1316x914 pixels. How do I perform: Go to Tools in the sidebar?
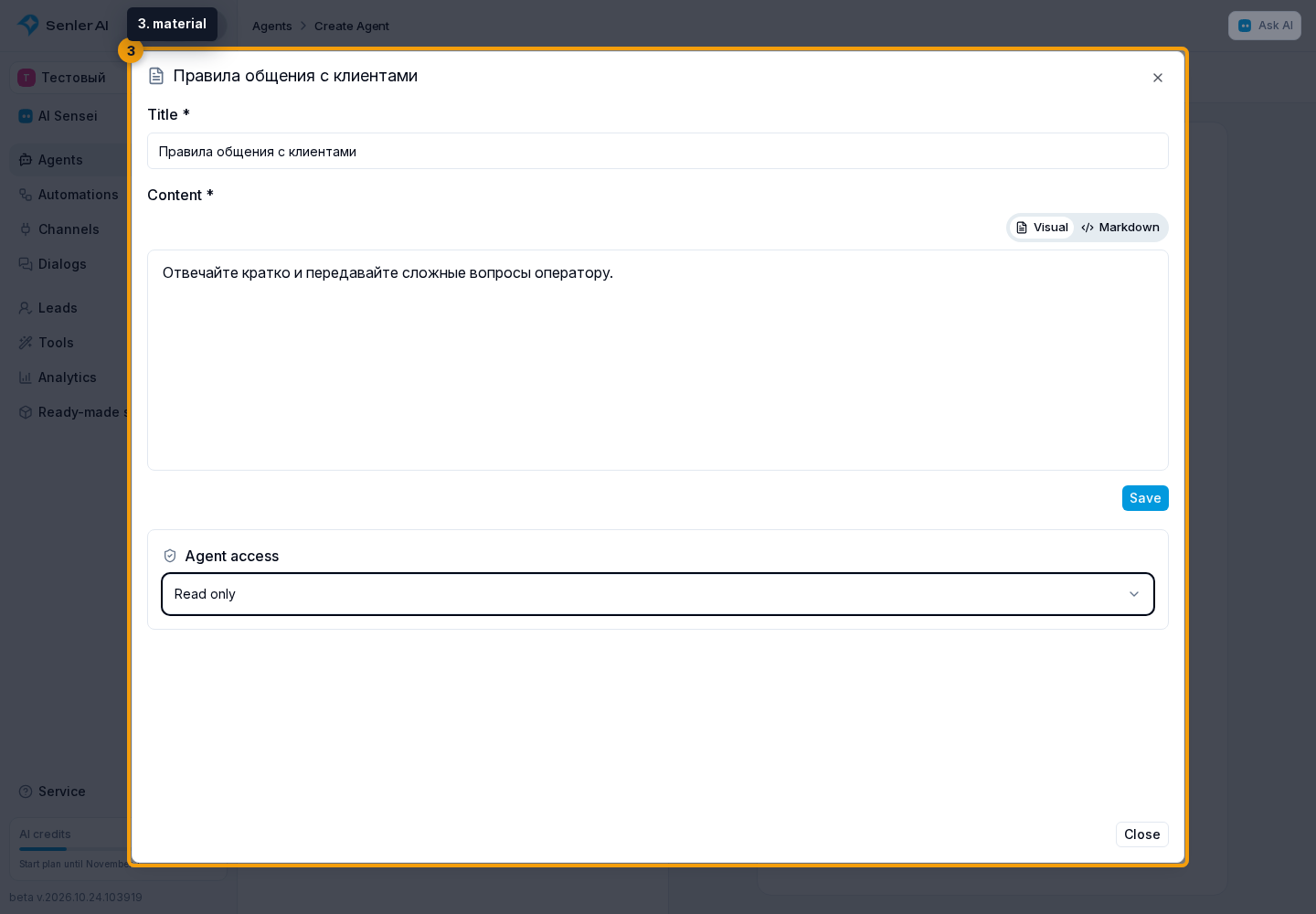tap(69, 343)
